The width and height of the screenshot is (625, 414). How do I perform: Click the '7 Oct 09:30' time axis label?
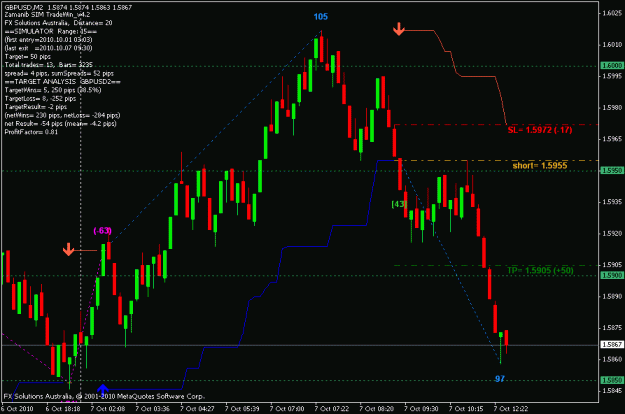pos(421,409)
